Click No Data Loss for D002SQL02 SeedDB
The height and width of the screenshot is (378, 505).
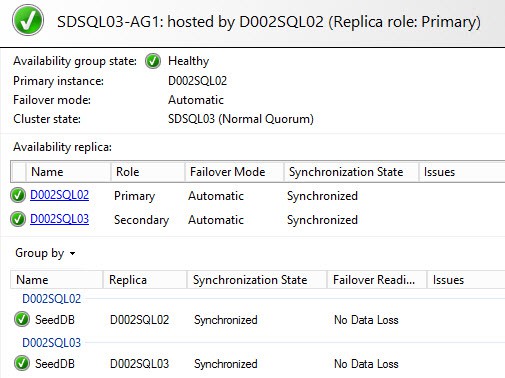(x=366, y=320)
